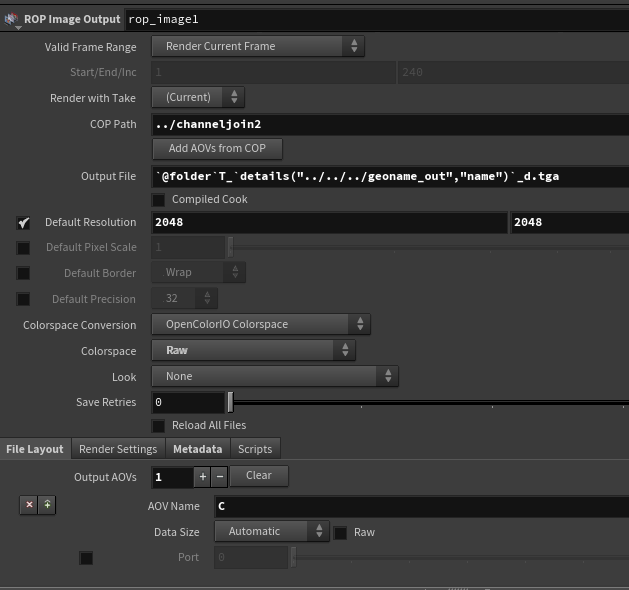Add an Output AOV with the plus button
This screenshot has width=629, height=590.
pyautogui.click(x=203, y=476)
